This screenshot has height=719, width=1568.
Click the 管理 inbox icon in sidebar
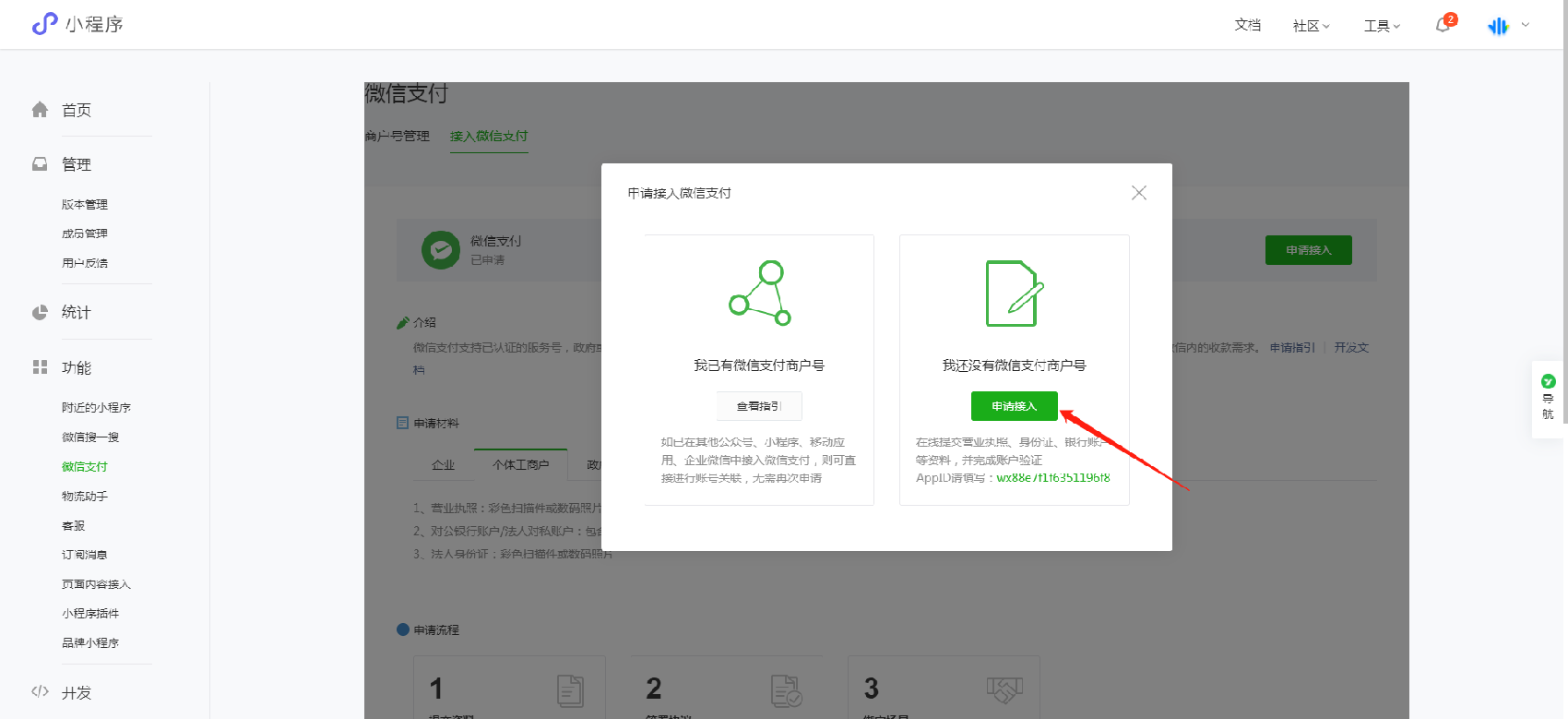point(40,164)
